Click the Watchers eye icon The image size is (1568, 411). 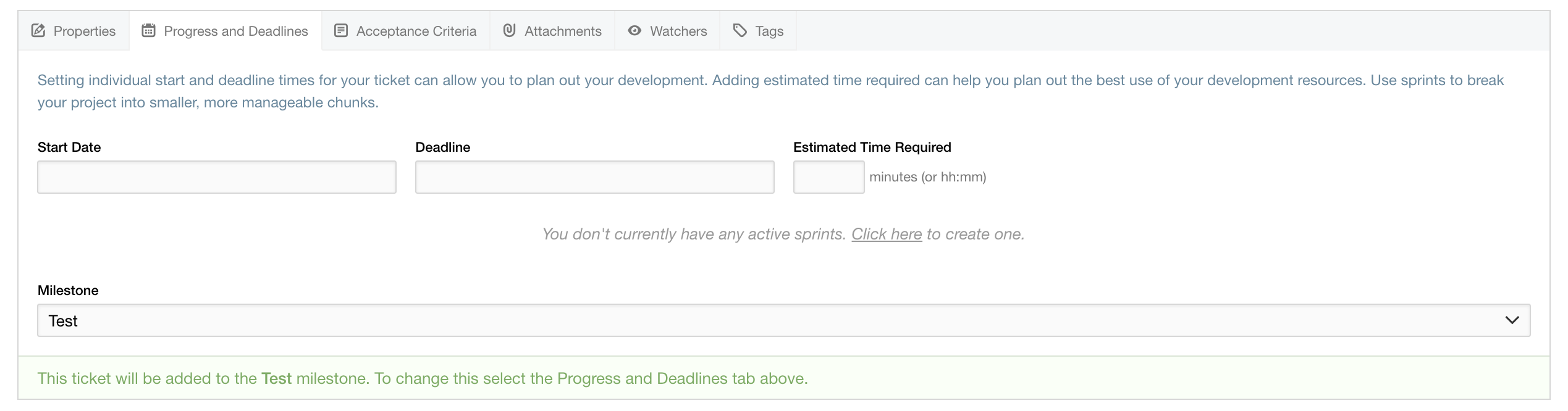coord(634,30)
